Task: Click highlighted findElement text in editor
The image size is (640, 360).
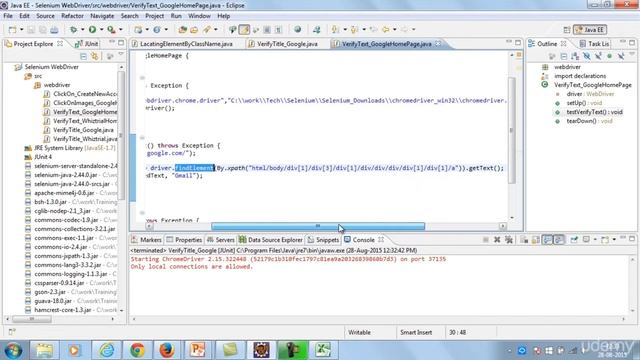Action: (194, 168)
